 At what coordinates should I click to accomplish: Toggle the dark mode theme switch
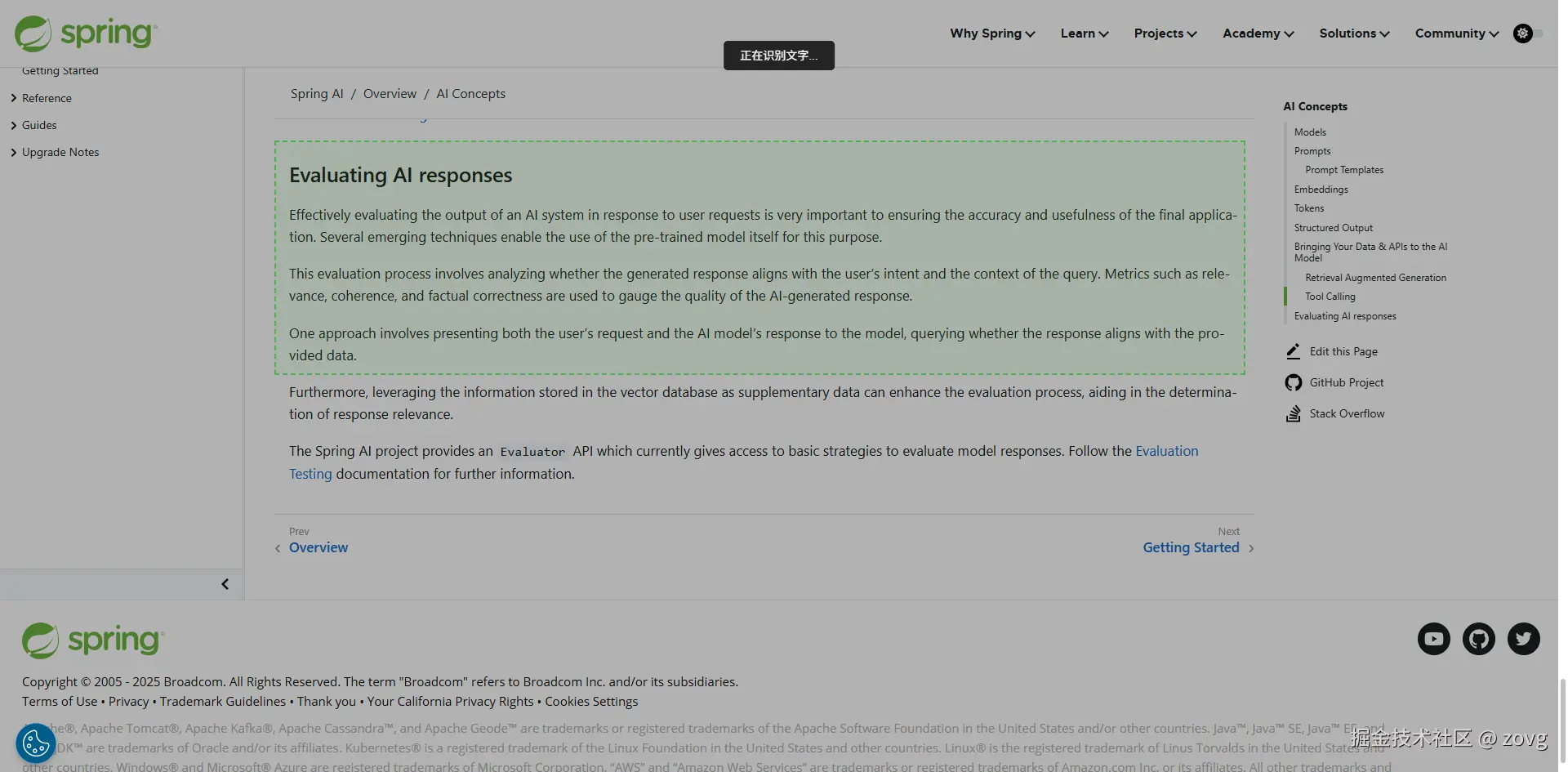1528,33
